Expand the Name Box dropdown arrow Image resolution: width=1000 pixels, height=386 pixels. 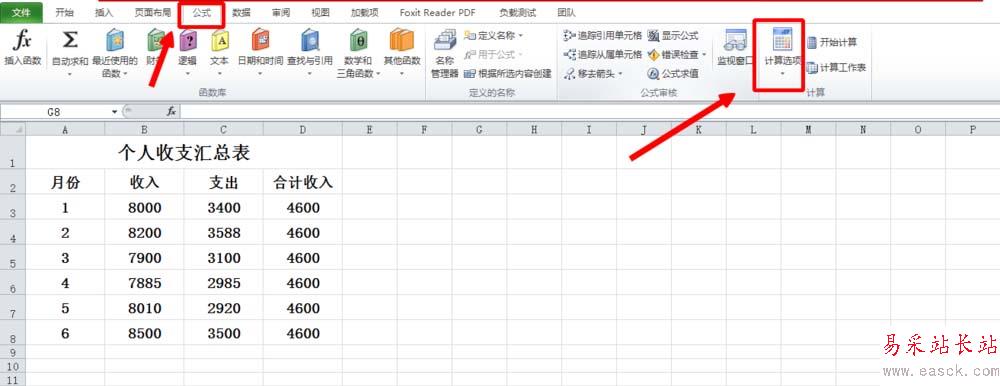point(115,112)
